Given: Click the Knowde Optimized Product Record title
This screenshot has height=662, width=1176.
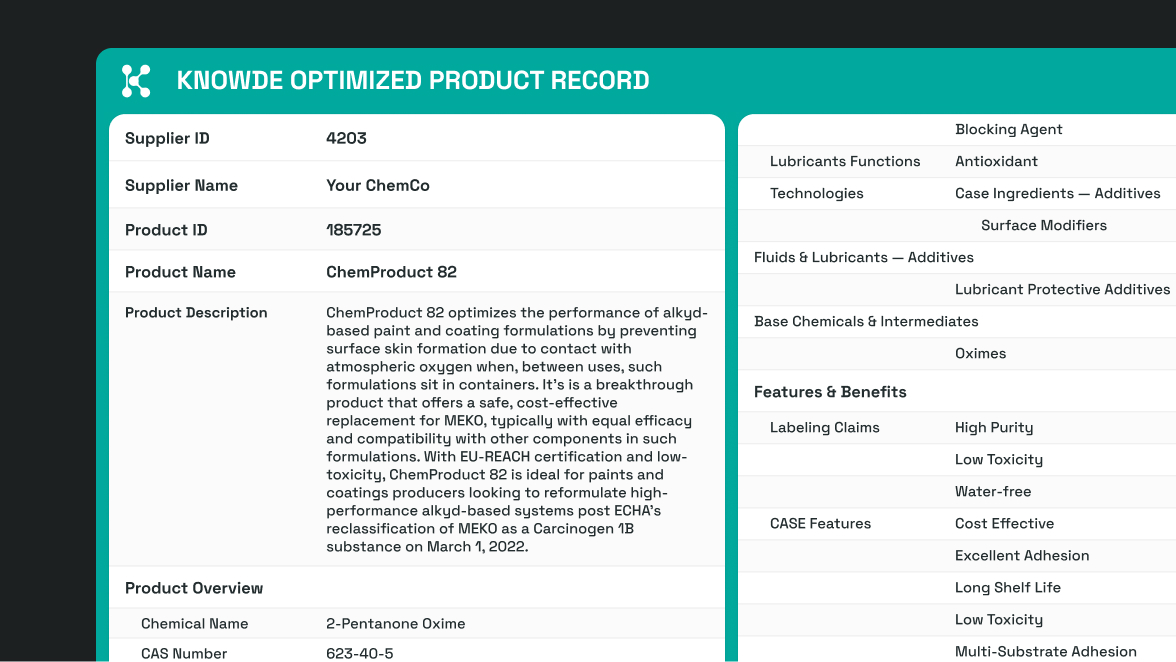Looking at the screenshot, I should 412,81.
